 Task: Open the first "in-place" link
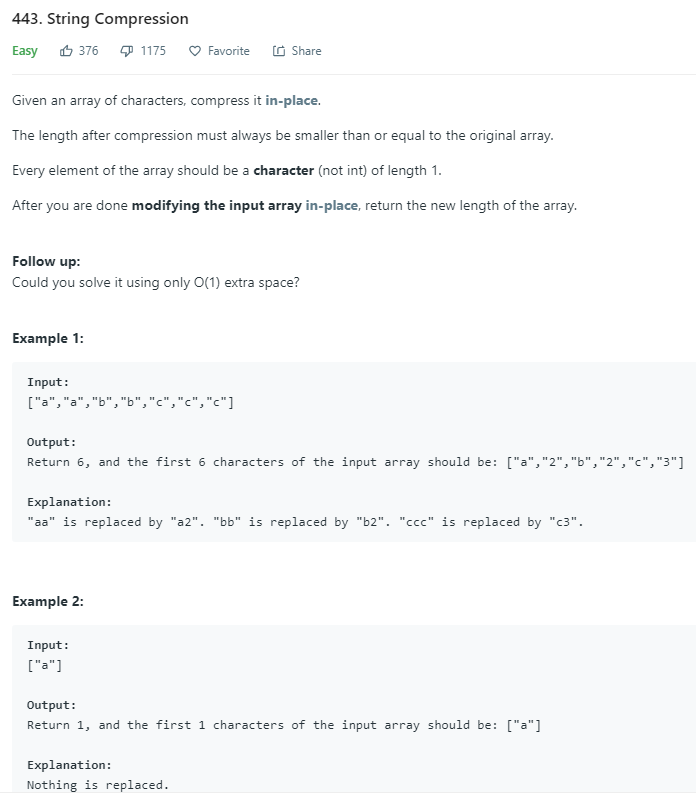pyautogui.click(x=292, y=101)
